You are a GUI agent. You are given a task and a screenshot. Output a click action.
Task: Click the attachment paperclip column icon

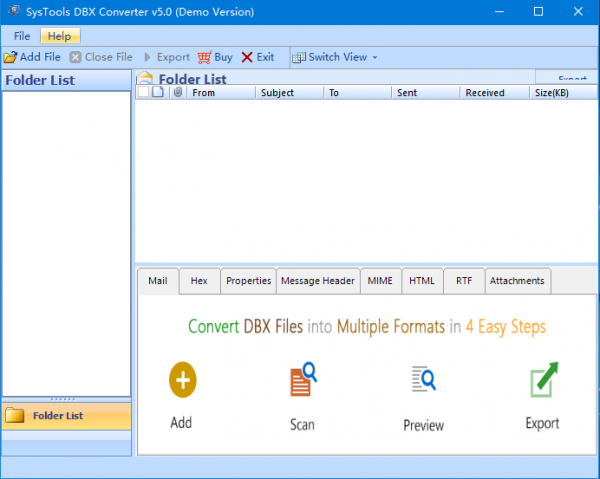178,92
